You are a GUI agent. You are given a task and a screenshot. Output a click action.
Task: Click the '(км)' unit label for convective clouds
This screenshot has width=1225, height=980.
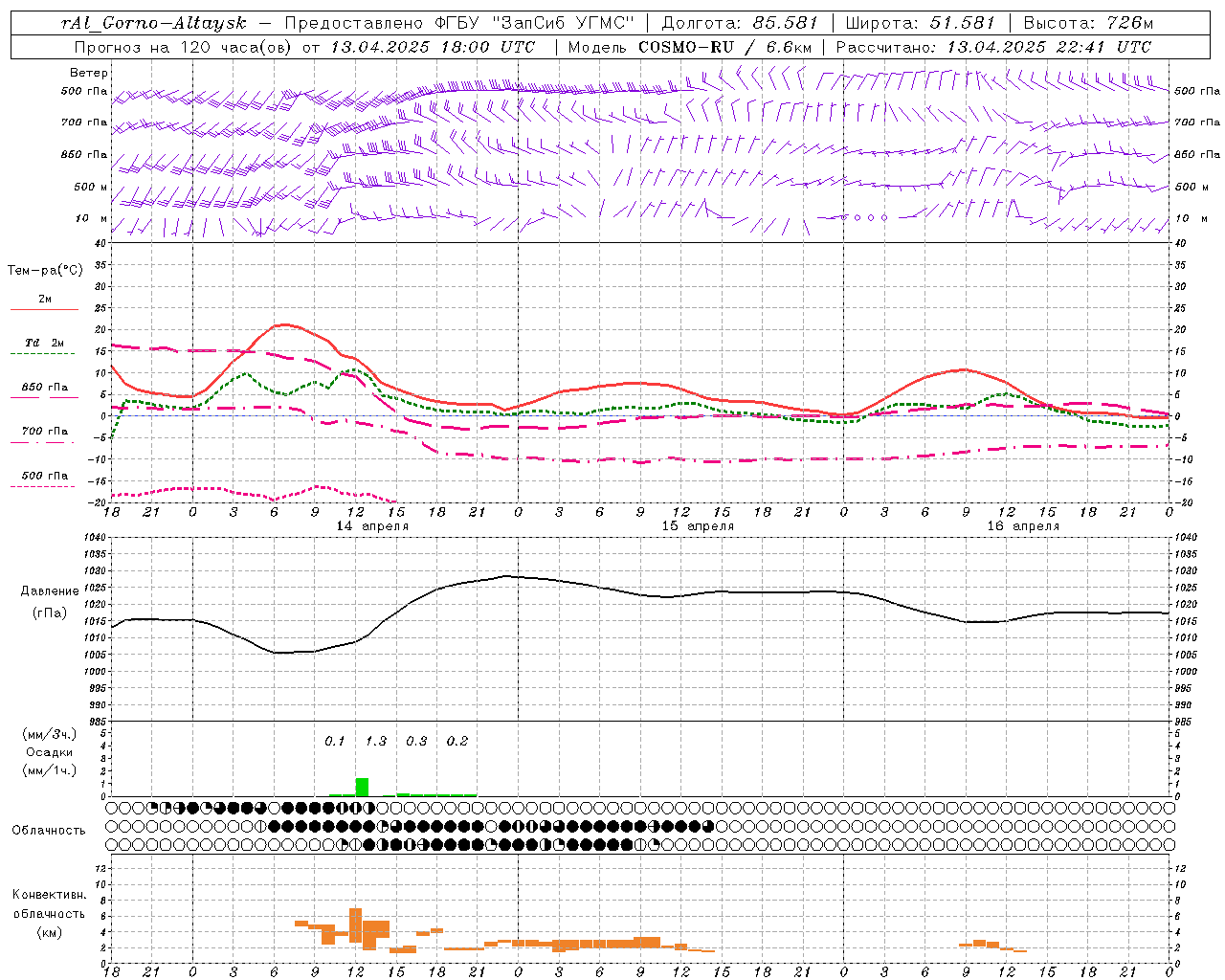pyautogui.click(x=50, y=931)
